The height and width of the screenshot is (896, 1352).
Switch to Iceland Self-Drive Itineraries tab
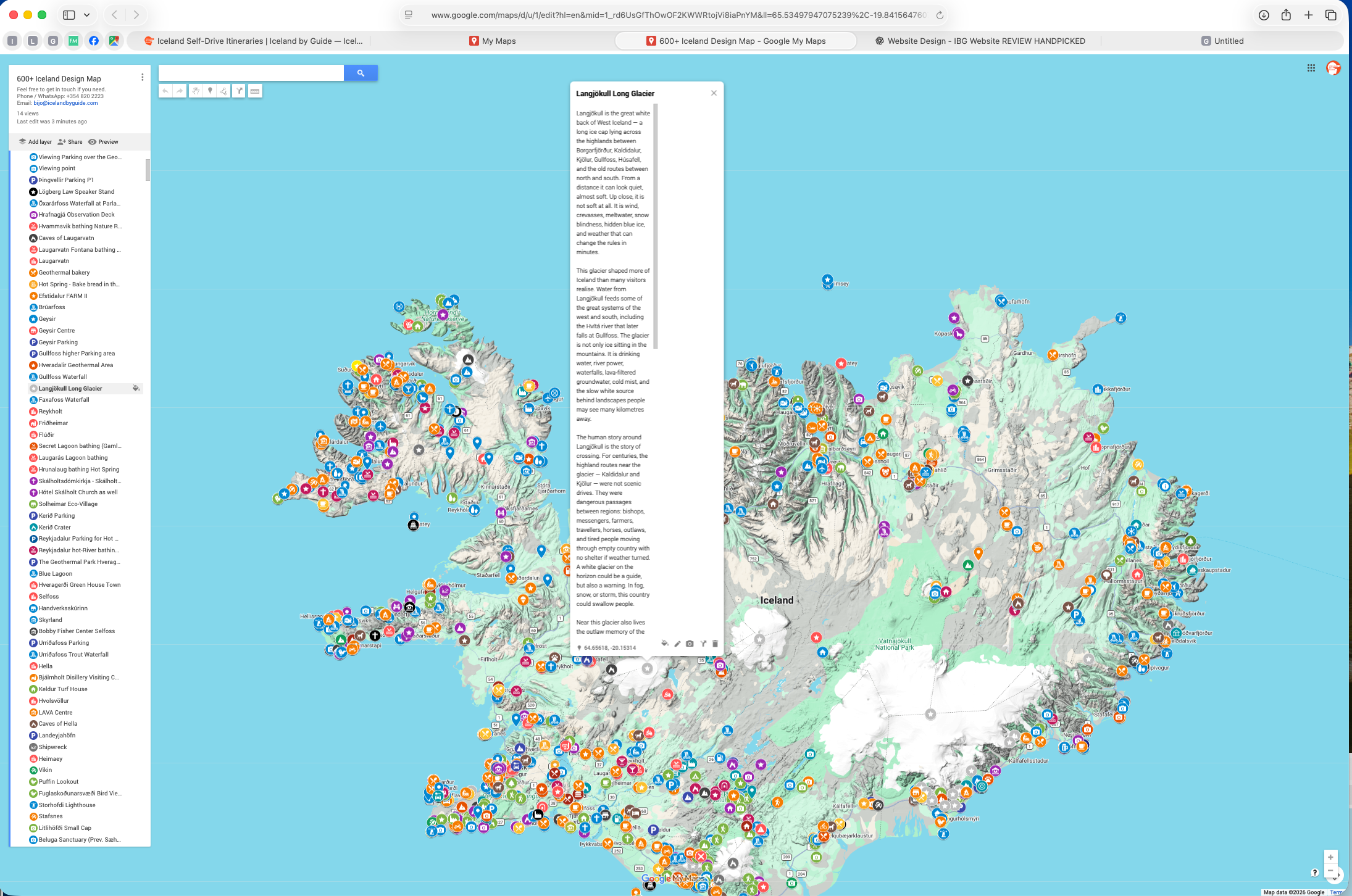pyautogui.click(x=253, y=41)
